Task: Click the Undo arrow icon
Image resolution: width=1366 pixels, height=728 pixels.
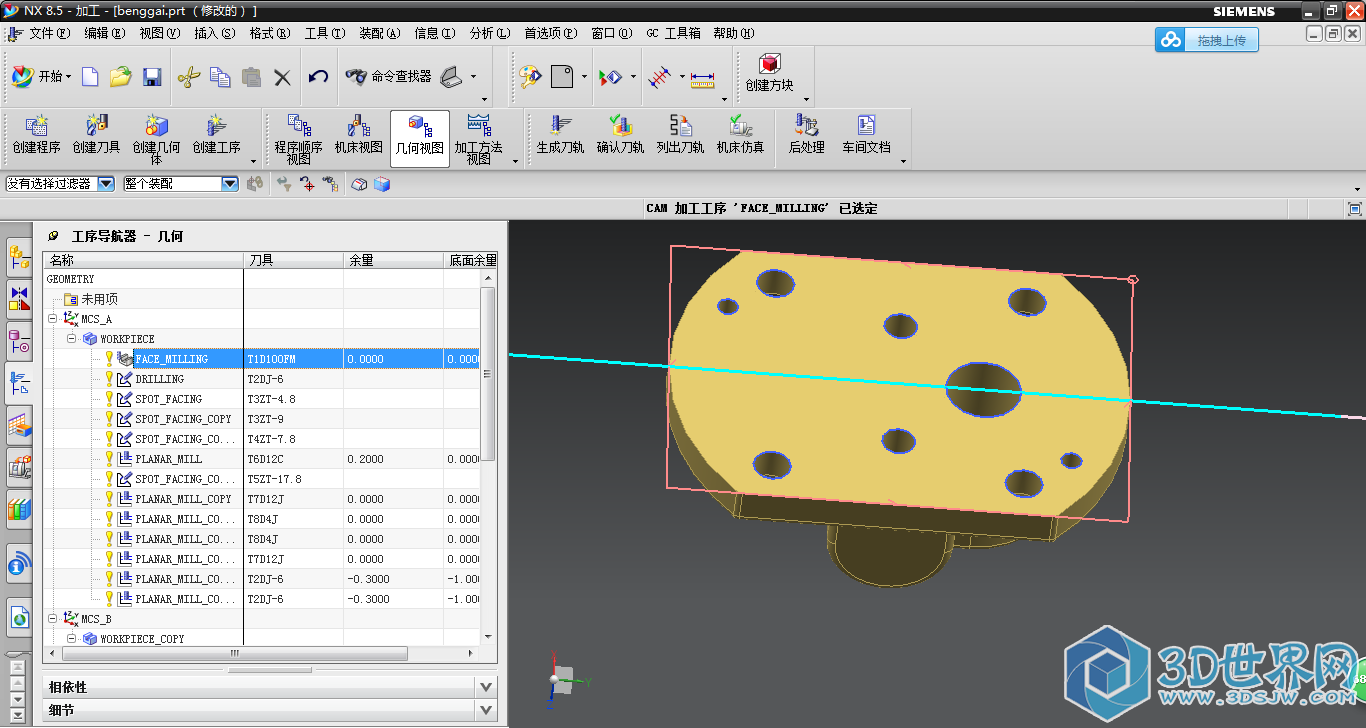Action: coord(318,76)
